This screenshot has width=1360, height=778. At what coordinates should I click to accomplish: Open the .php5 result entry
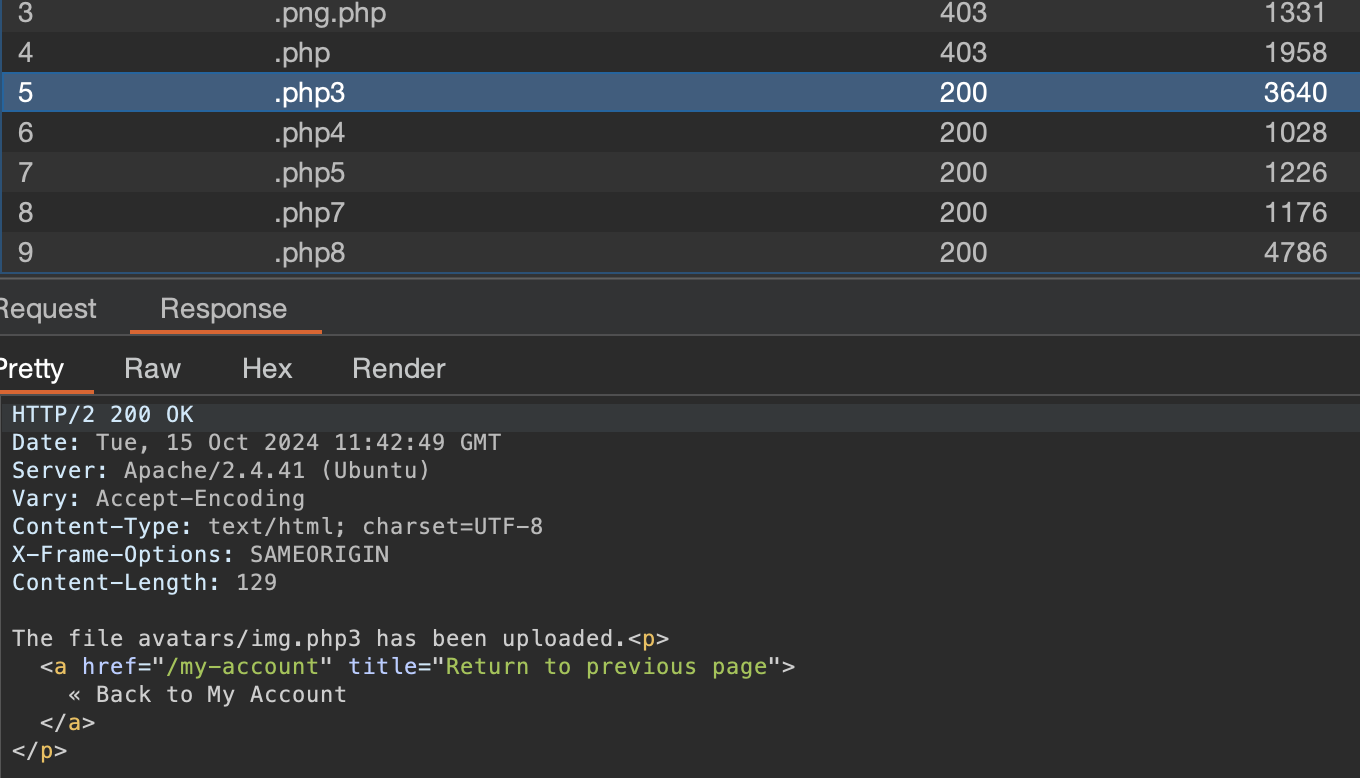pos(309,173)
